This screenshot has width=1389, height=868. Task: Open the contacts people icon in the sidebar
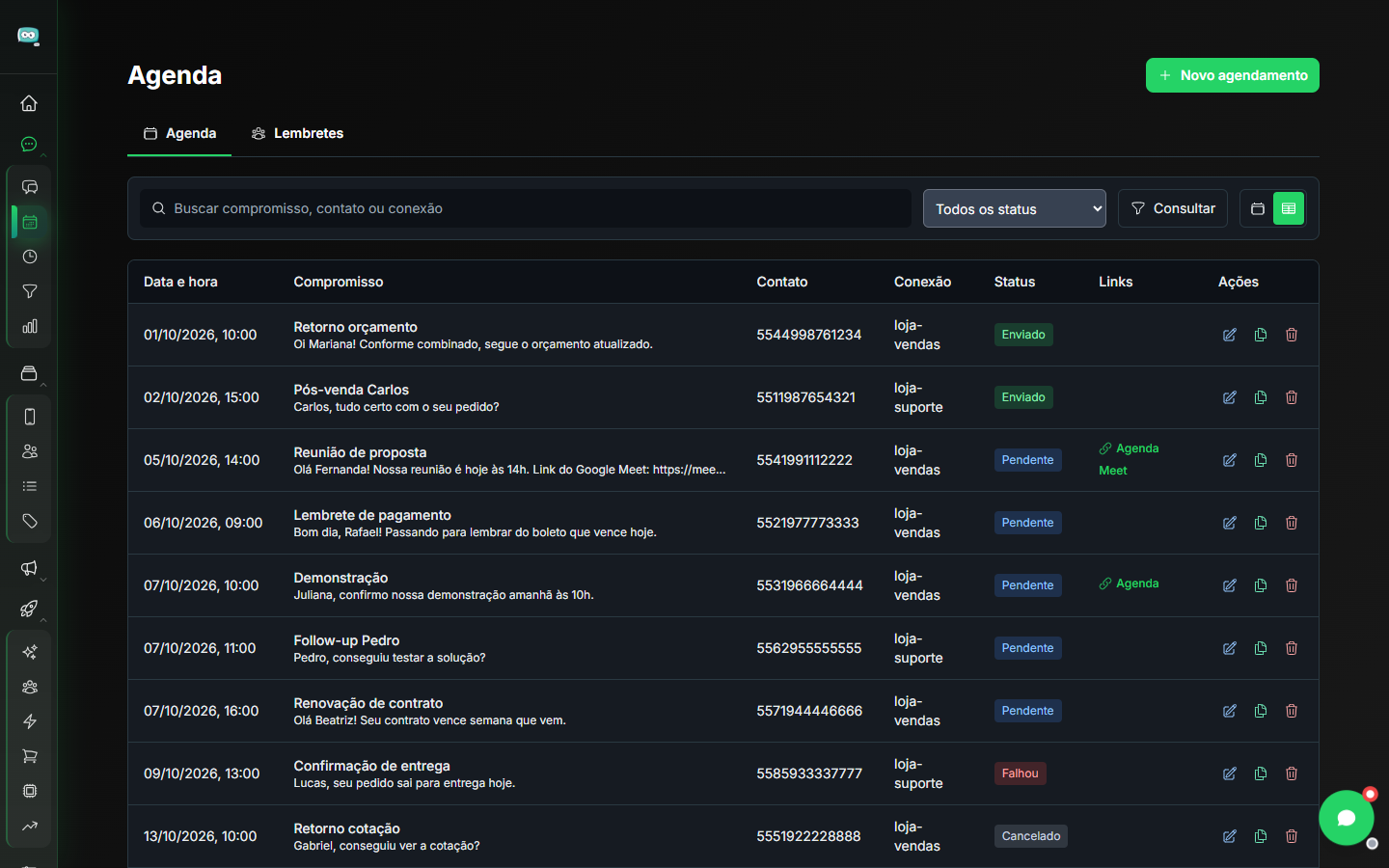point(30,451)
